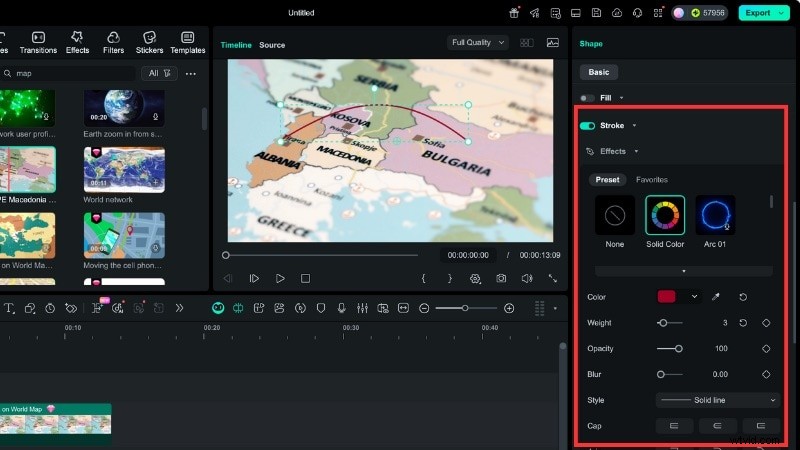Image resolution: width=800 pixels, height=450 pixels.
Task: Add keyframe for Blur
Action: (766, 374)
